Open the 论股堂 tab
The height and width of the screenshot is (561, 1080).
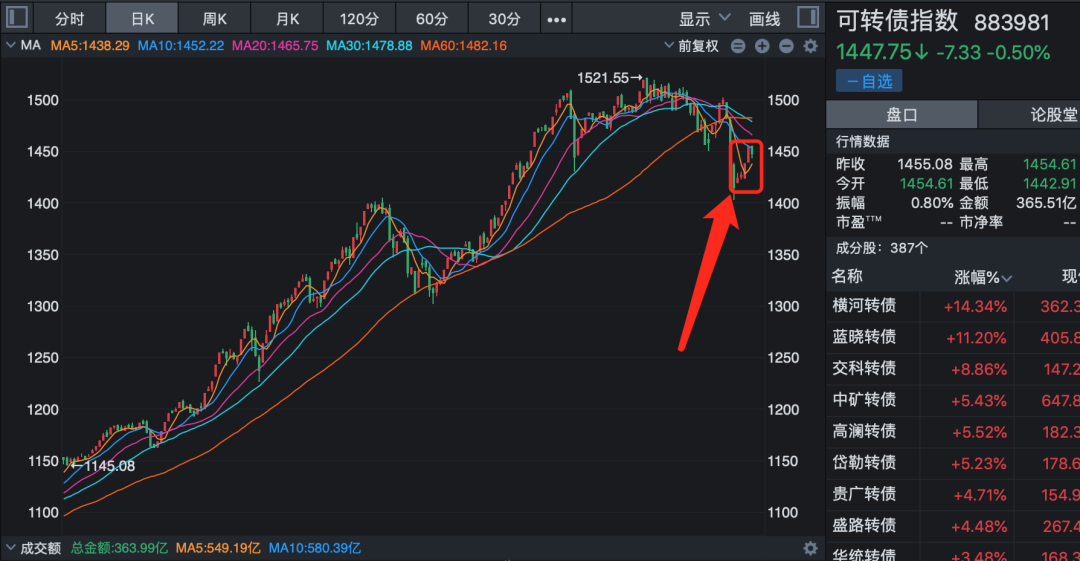[x=1053, y=114]
